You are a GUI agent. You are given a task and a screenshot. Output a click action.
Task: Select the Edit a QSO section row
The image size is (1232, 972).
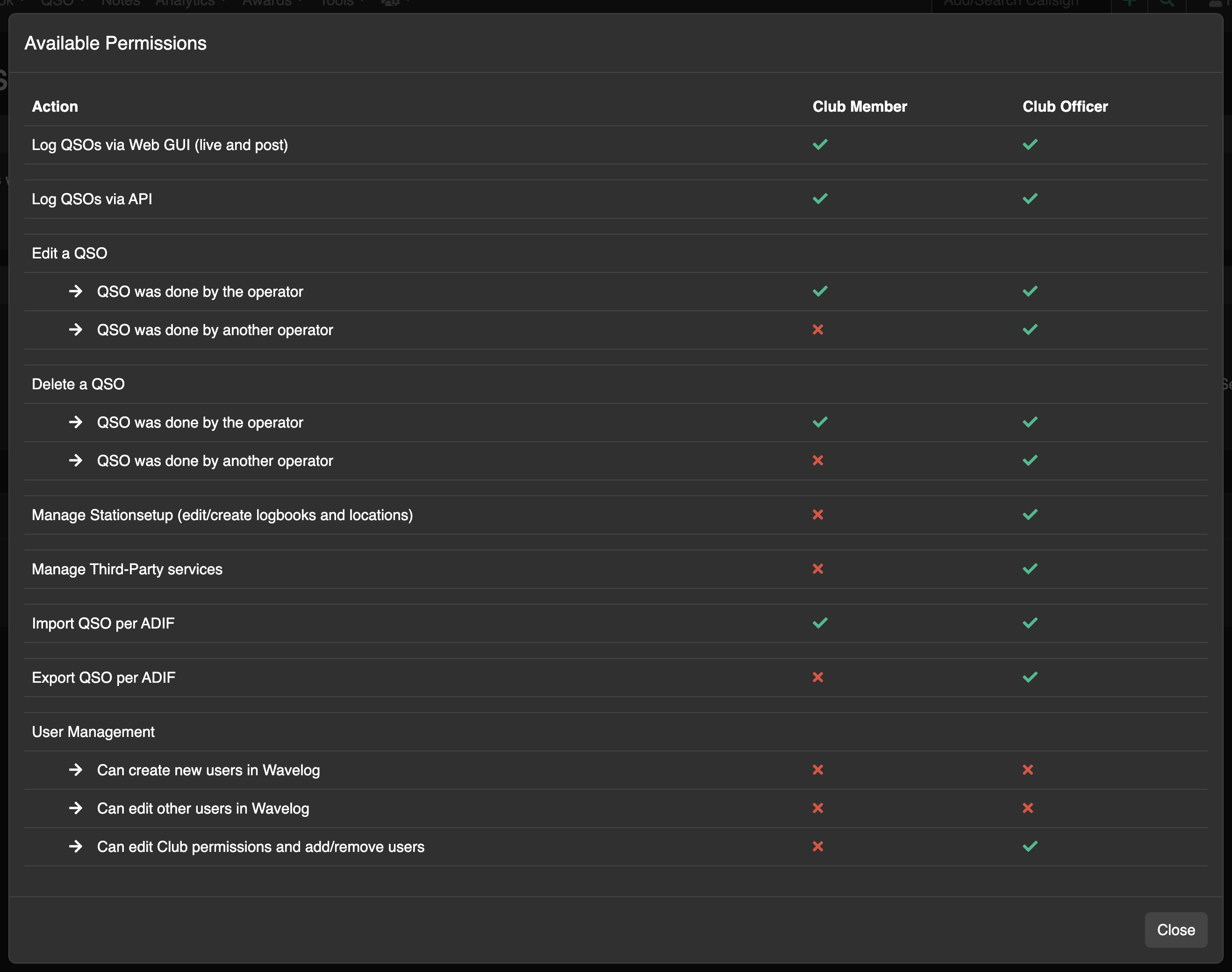70,253
